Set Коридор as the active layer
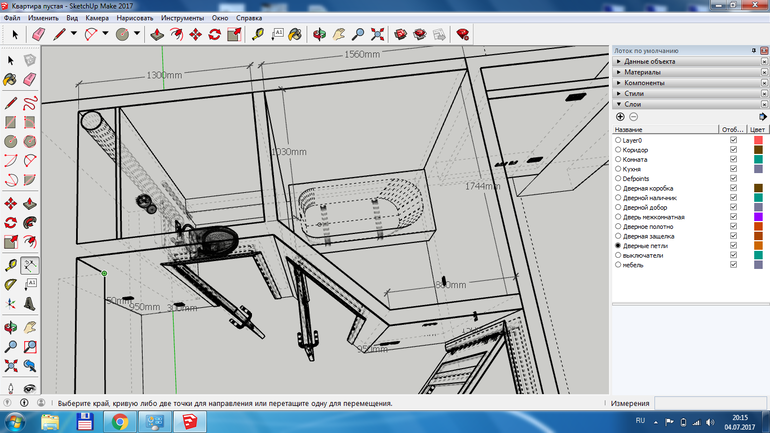 tap(618, 150)
